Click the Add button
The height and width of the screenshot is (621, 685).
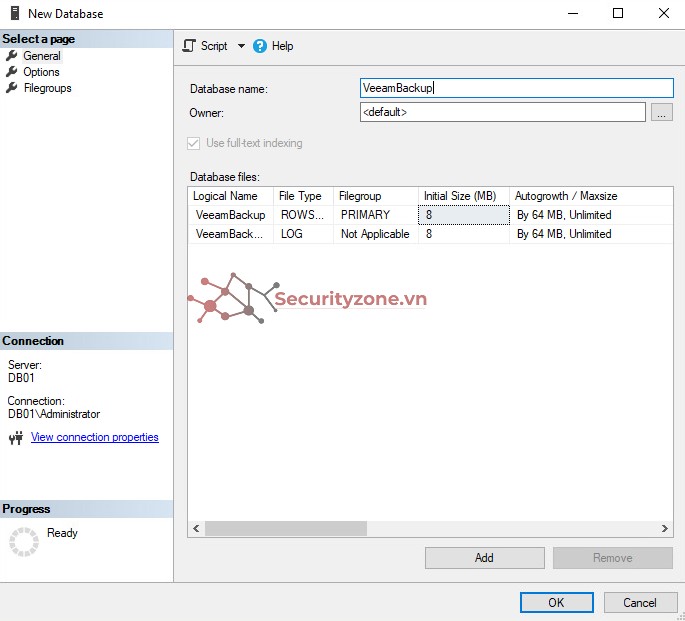tap(484, 558)
